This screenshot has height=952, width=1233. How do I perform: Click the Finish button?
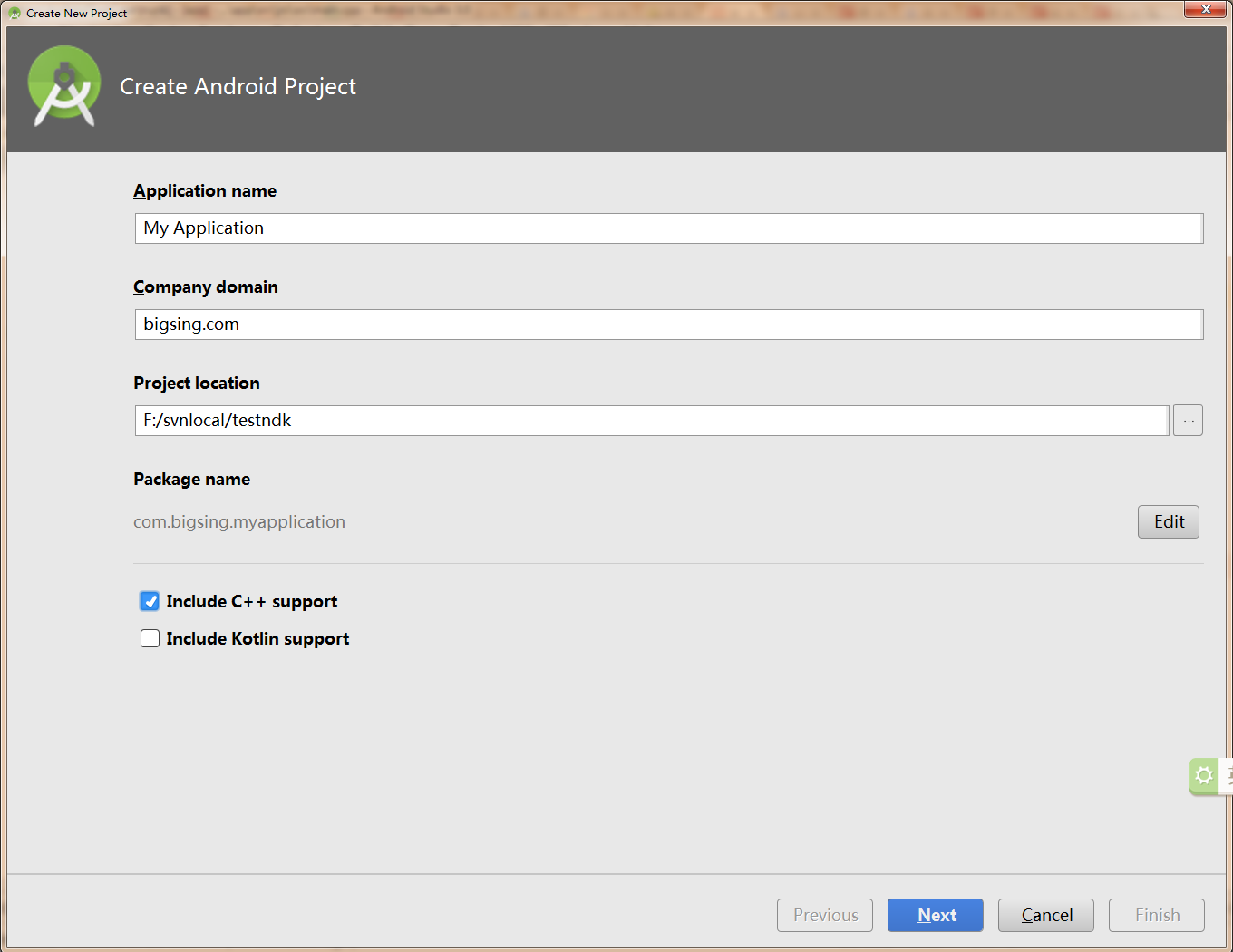click(x=1157, y=915)
